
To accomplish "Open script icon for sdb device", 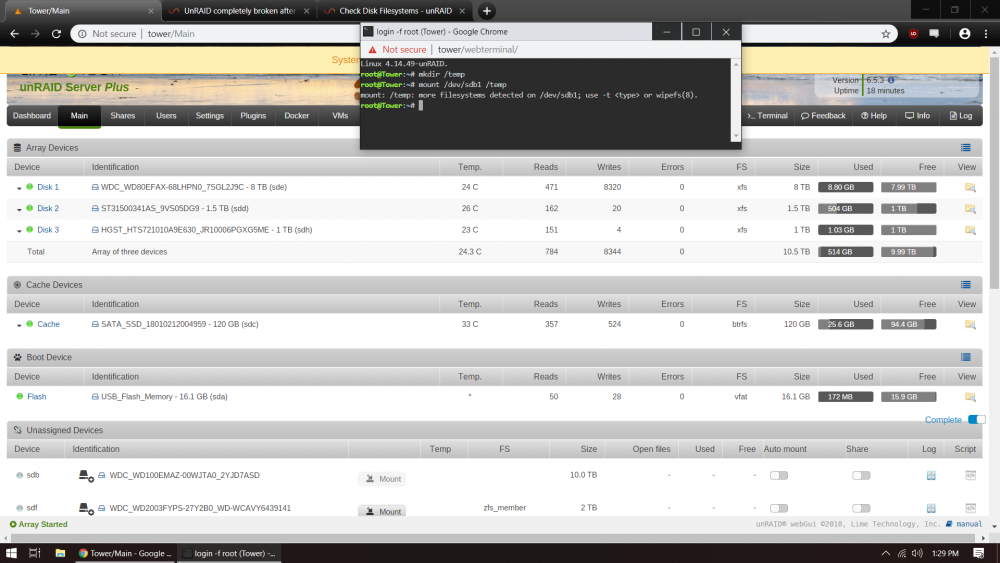I will pos(970,475).
